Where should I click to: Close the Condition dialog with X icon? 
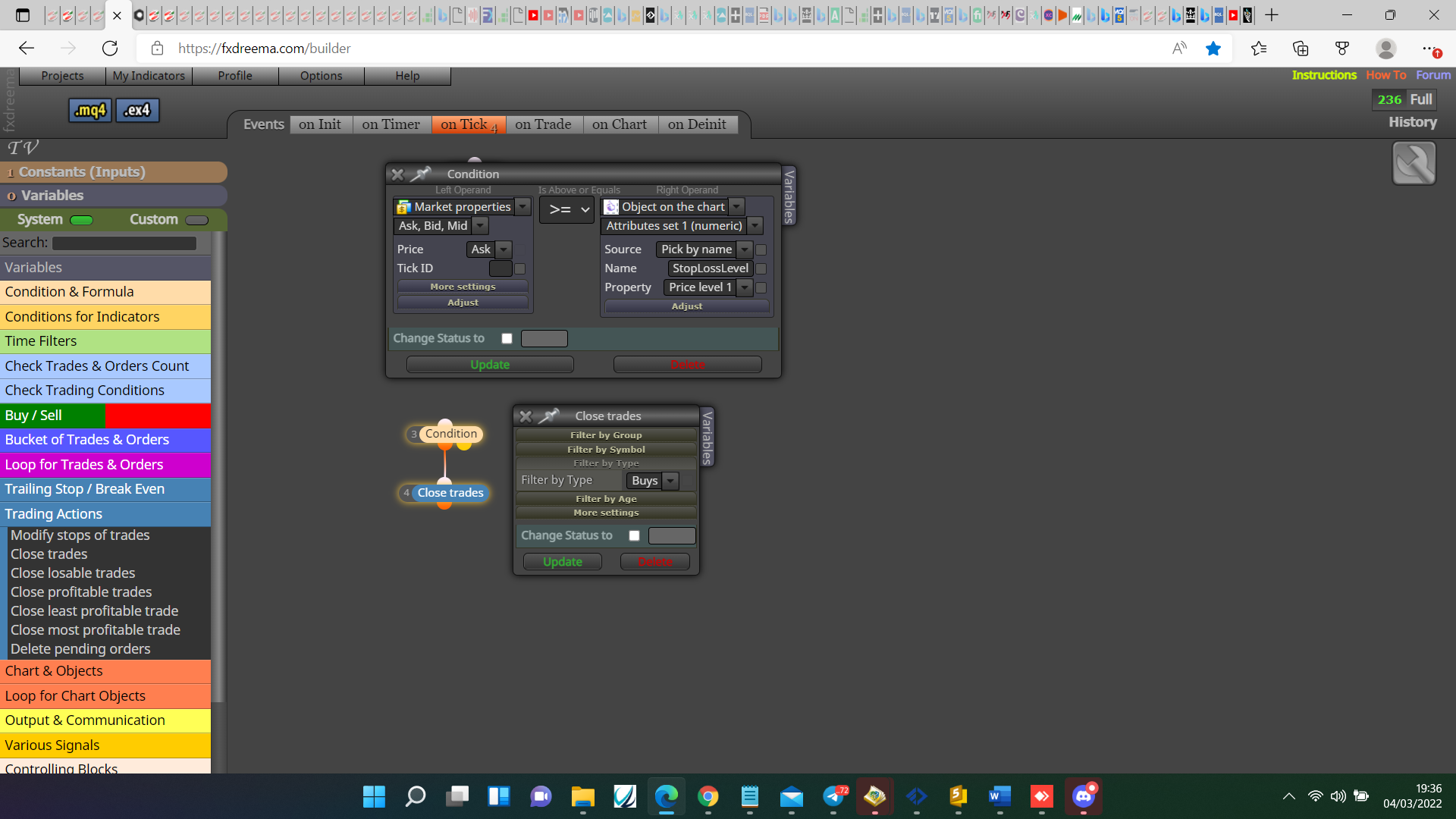click(x=397, y=174)
